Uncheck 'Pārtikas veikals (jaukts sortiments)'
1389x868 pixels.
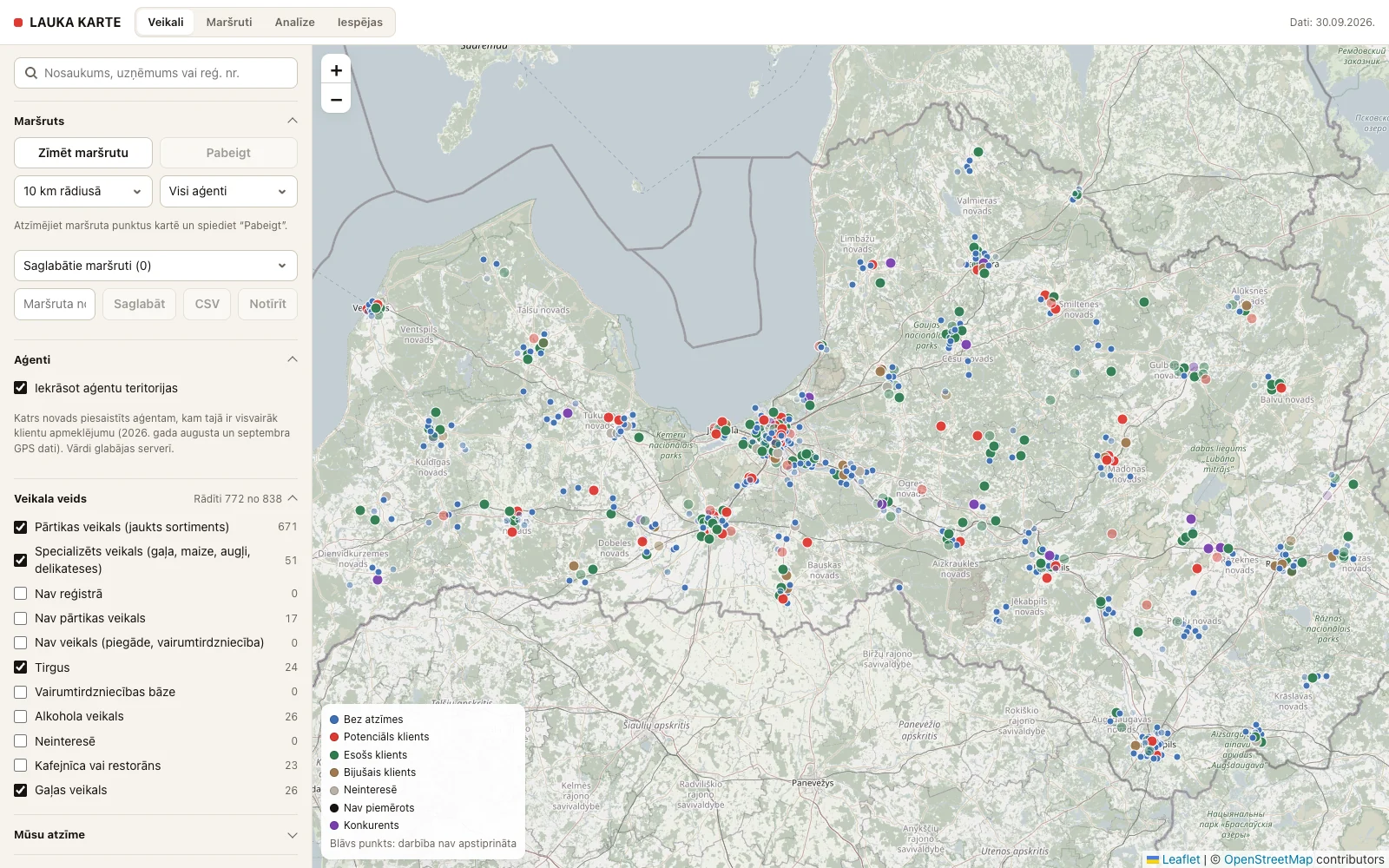click(x=21, y=527)
